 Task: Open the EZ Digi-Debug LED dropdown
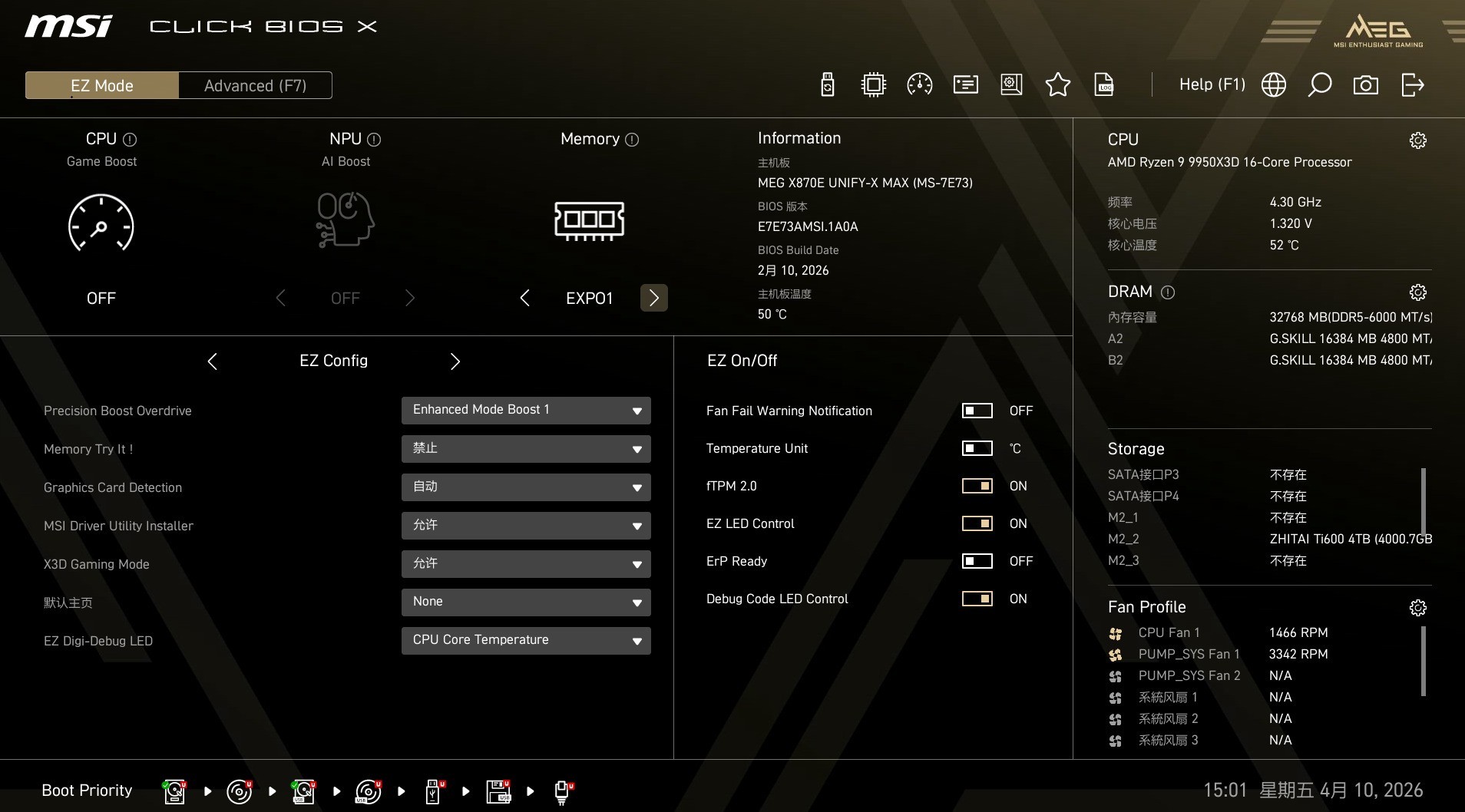[x=525, y=640]
